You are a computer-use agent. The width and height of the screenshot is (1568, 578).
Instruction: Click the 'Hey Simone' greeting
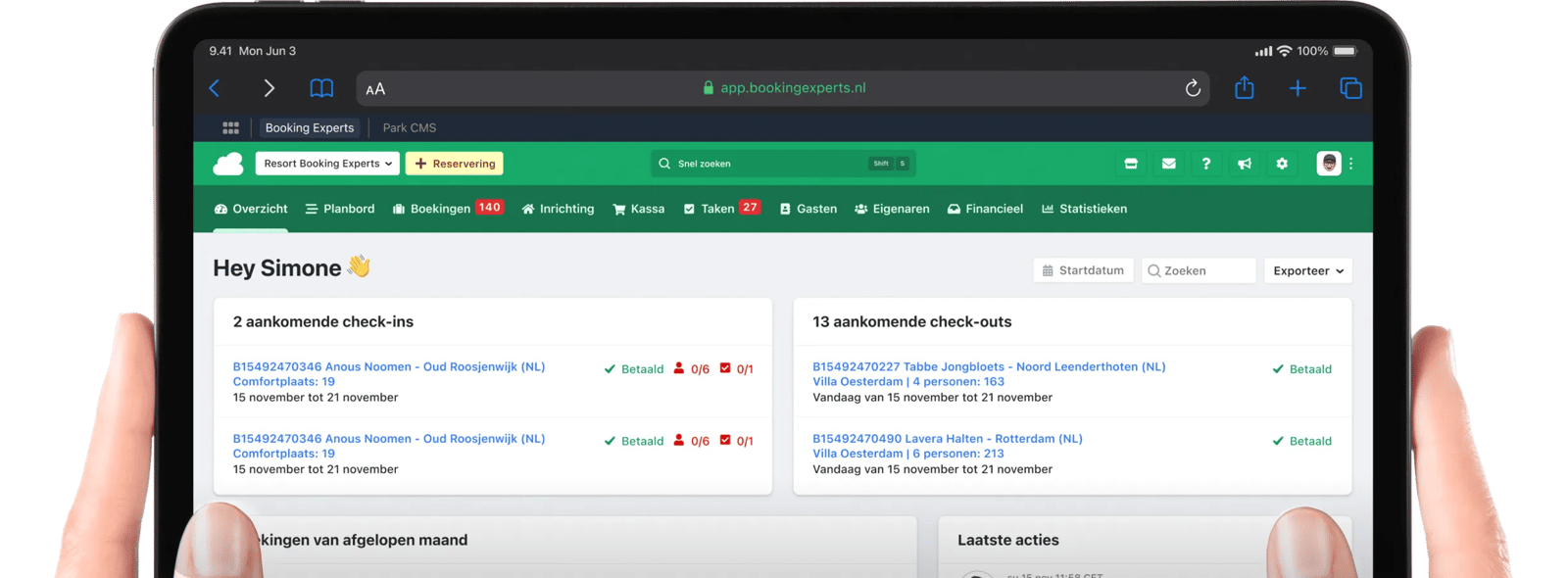point(277,268)
